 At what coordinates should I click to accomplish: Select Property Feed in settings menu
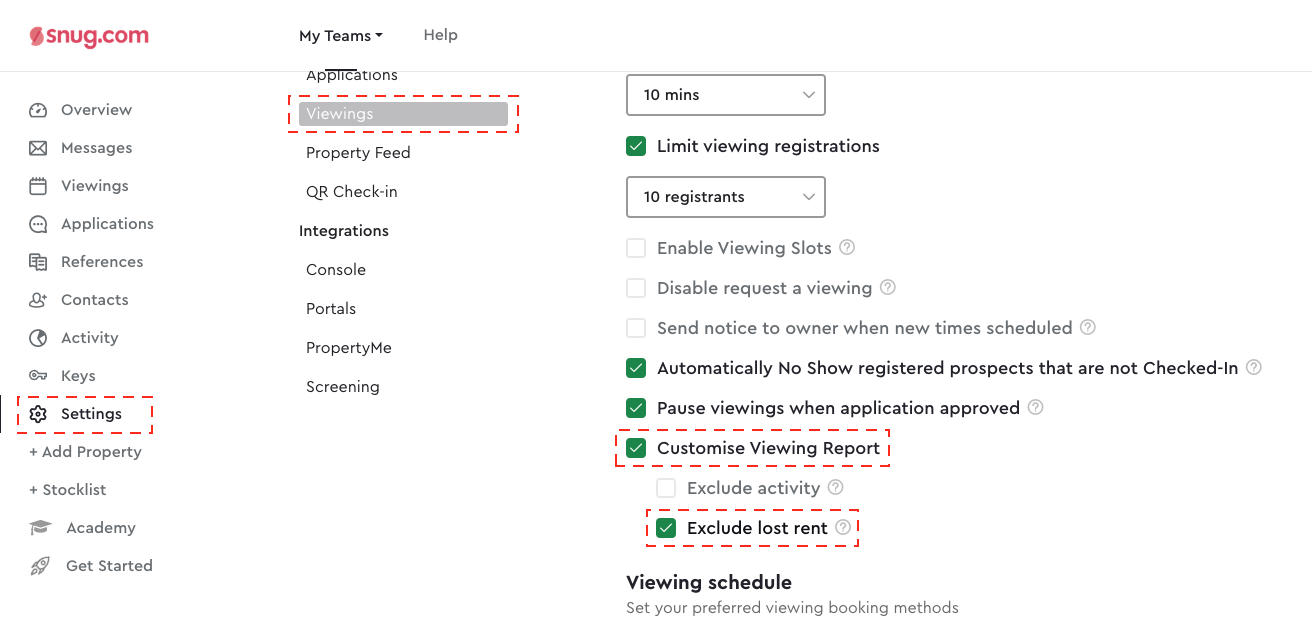358,153
